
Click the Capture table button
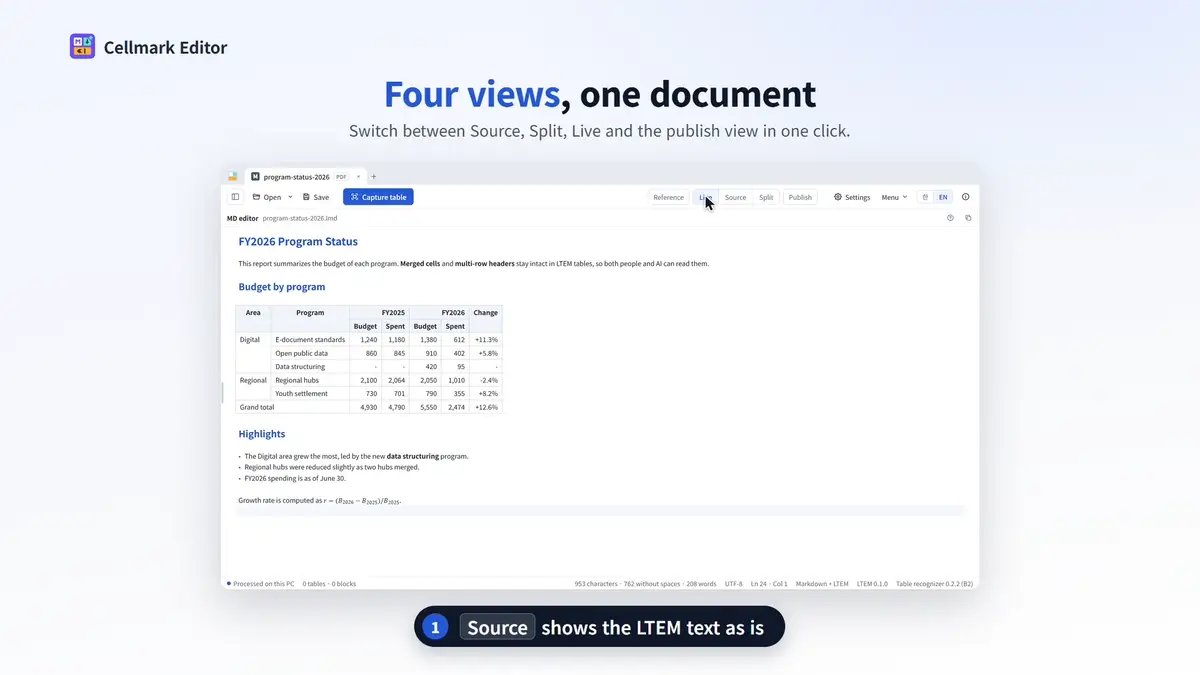click(378, 197)
